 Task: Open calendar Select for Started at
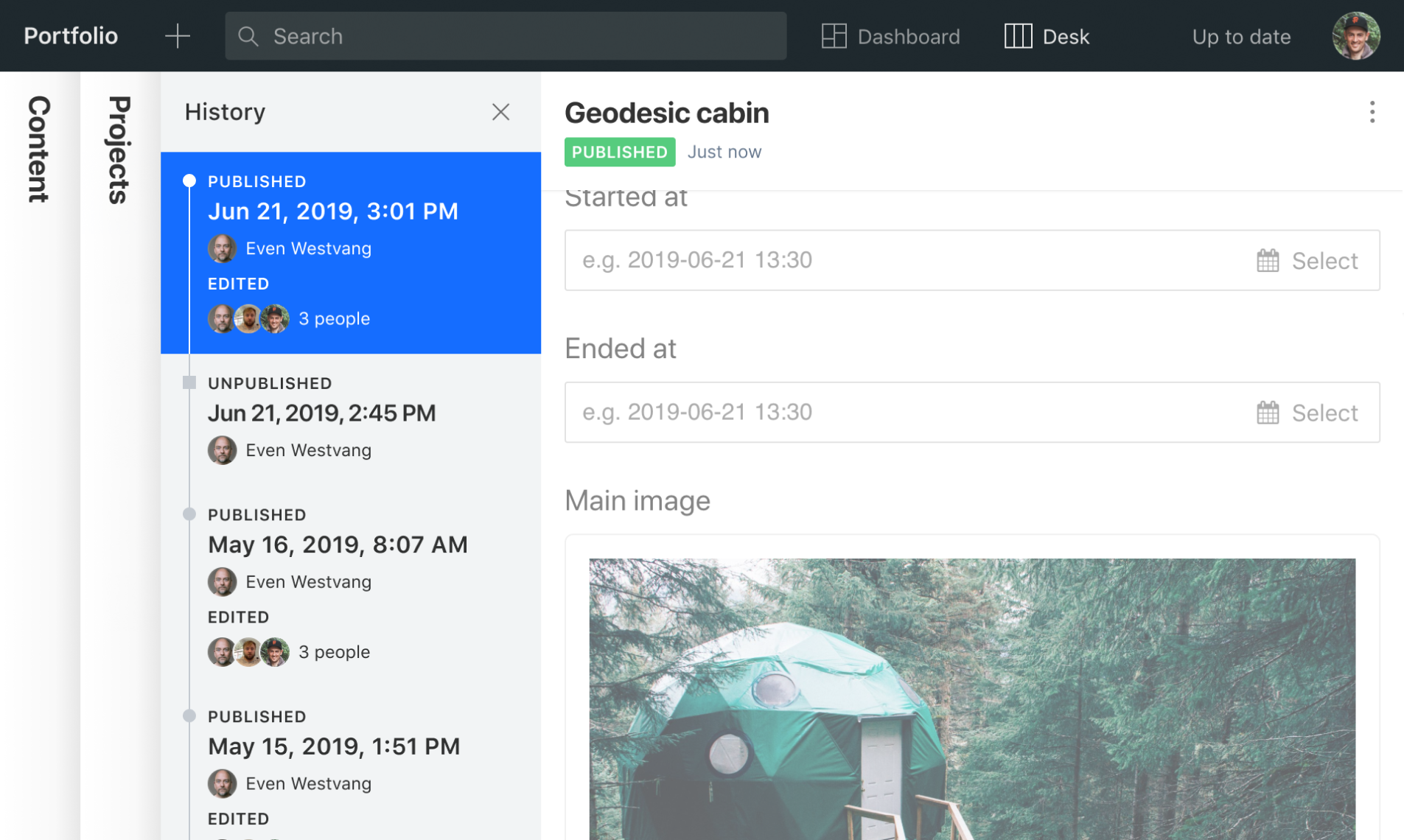point(1307,261)
